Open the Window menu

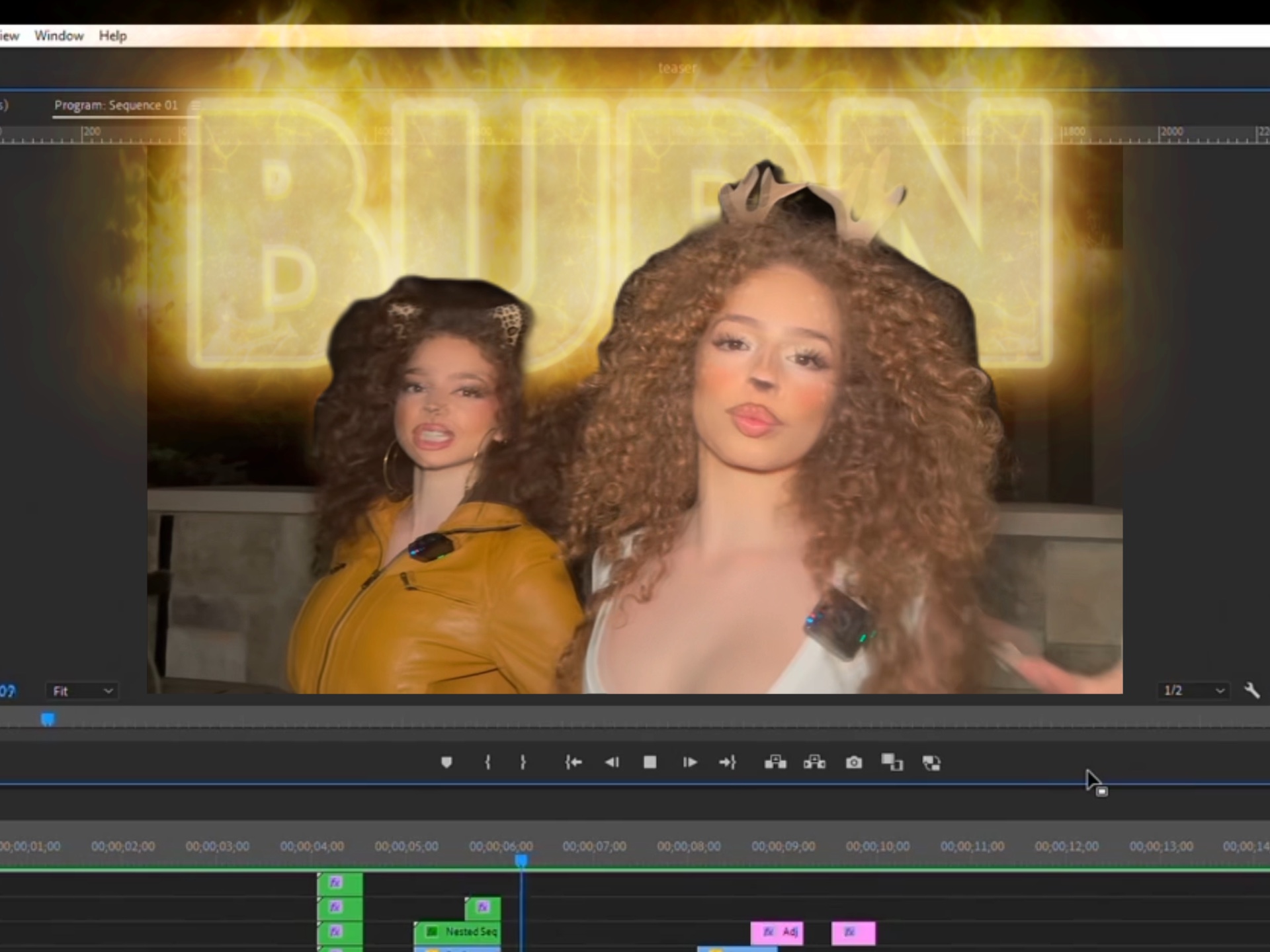(x=59, y=36)
